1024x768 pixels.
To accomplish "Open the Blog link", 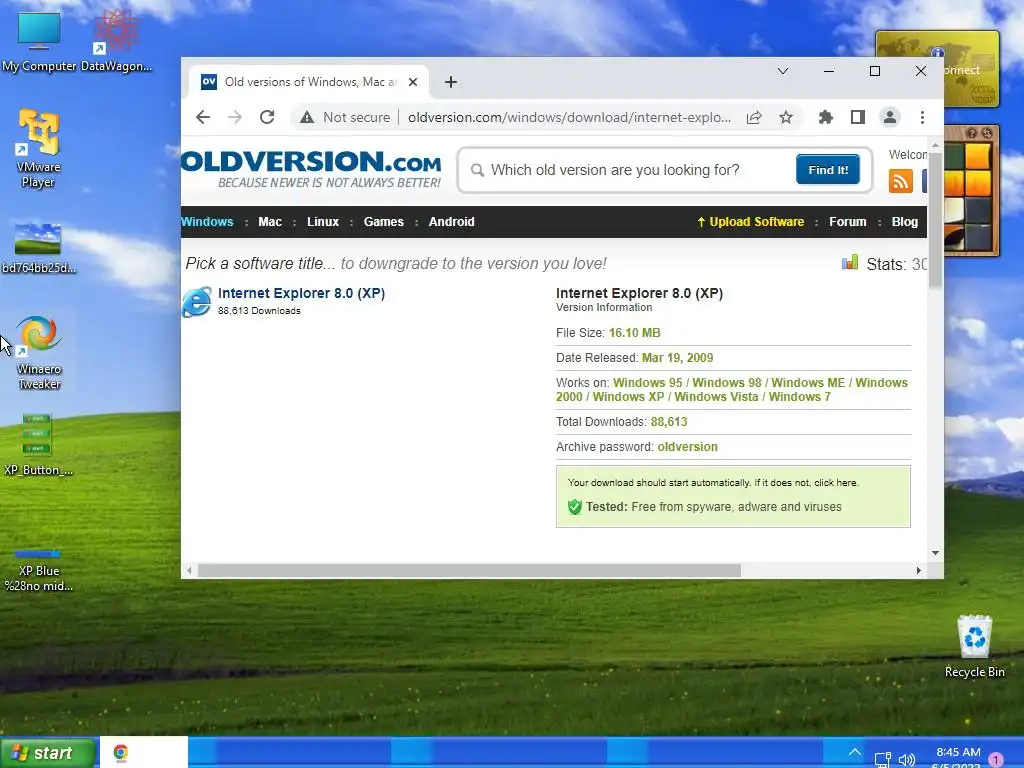I will click(x=904, y=222).
